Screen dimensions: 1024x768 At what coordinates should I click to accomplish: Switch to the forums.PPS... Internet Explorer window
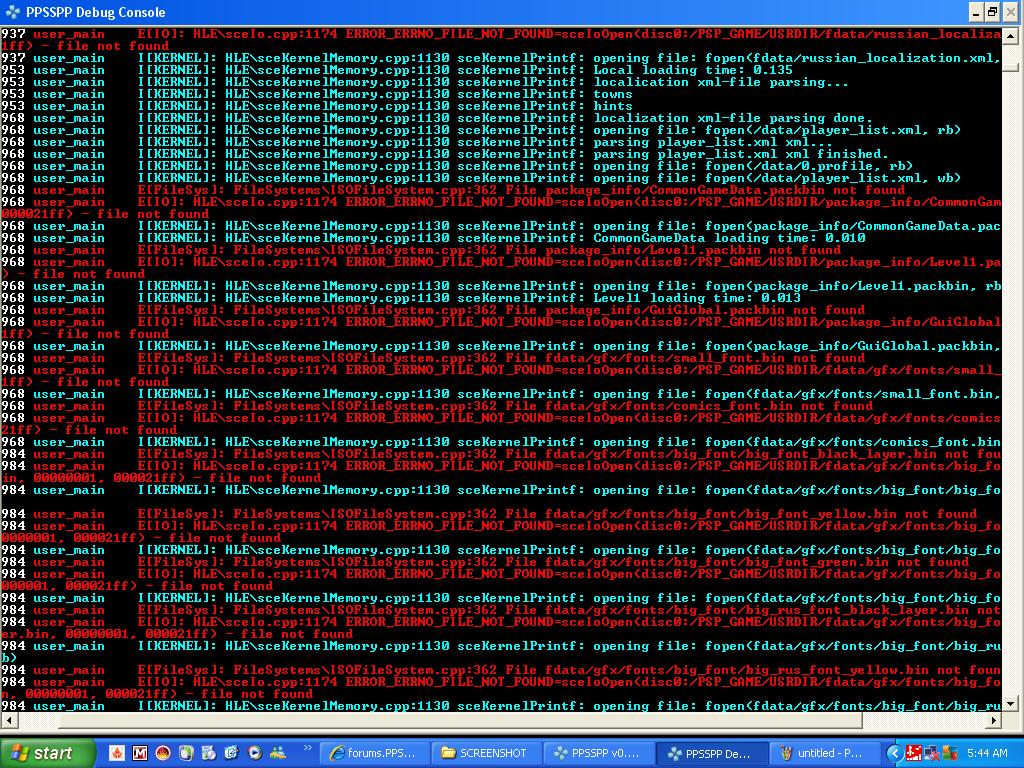point(374,753)
